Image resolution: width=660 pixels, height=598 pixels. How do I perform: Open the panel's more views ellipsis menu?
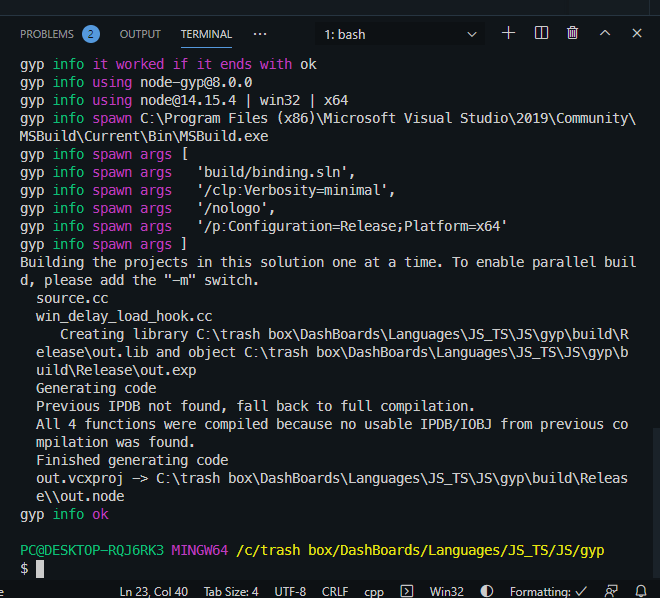point(260,34)
